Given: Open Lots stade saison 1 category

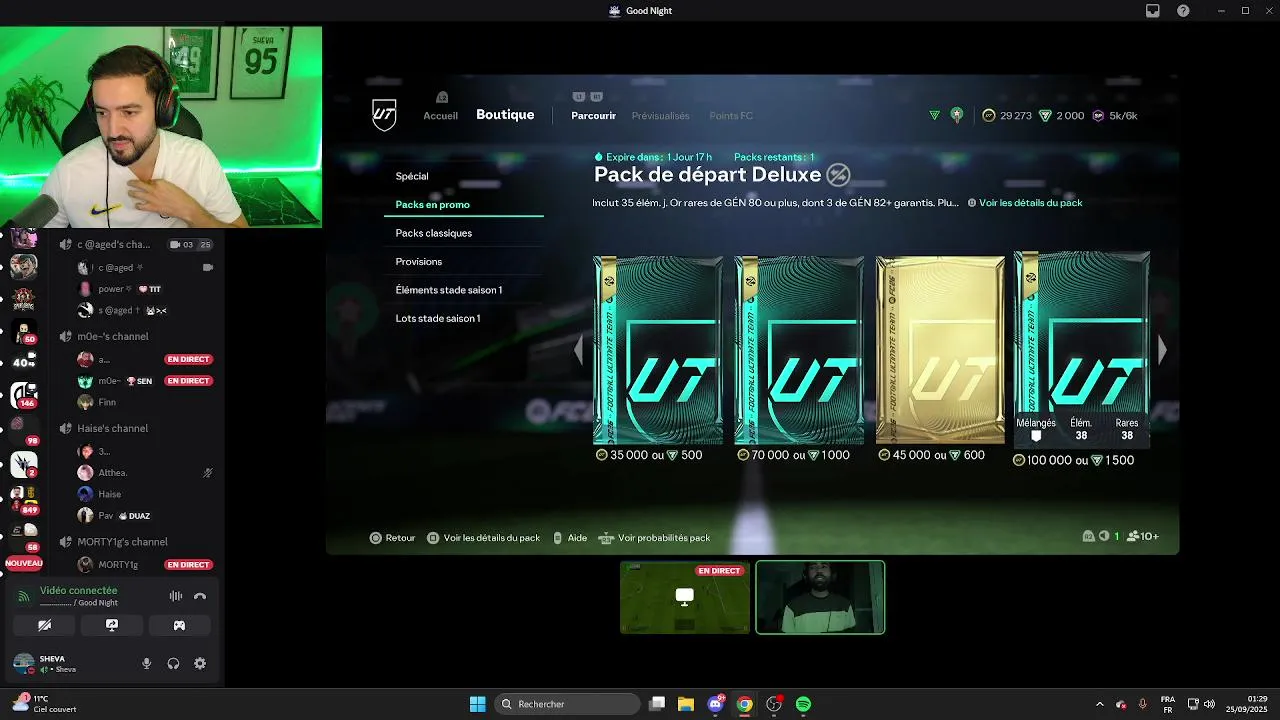Looking at the screenshot, I should (438, 318).
